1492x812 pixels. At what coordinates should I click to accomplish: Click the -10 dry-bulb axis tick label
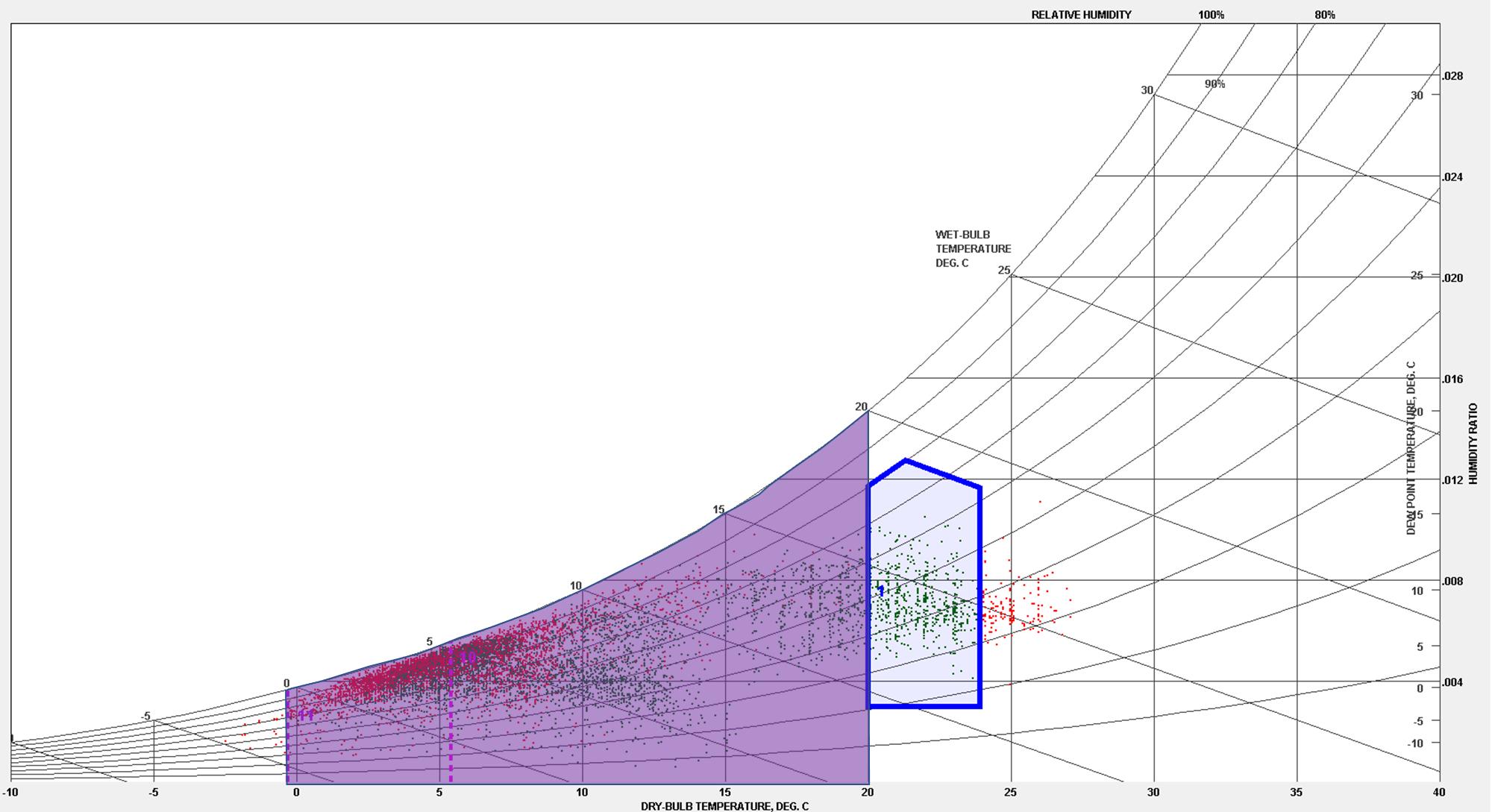[10, 793]
